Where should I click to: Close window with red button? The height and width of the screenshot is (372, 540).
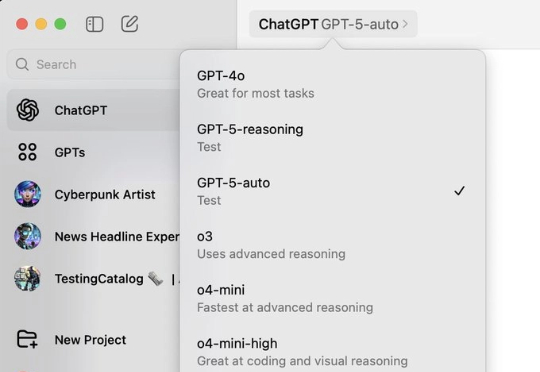pyautogui.click(x=22, y=24)
